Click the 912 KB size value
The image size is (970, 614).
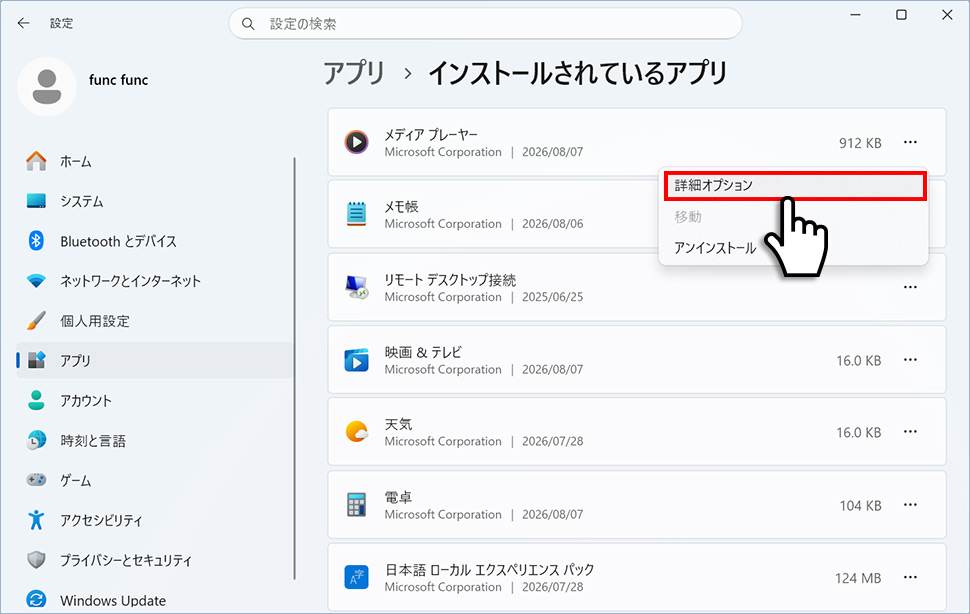(x=860, y=143)
